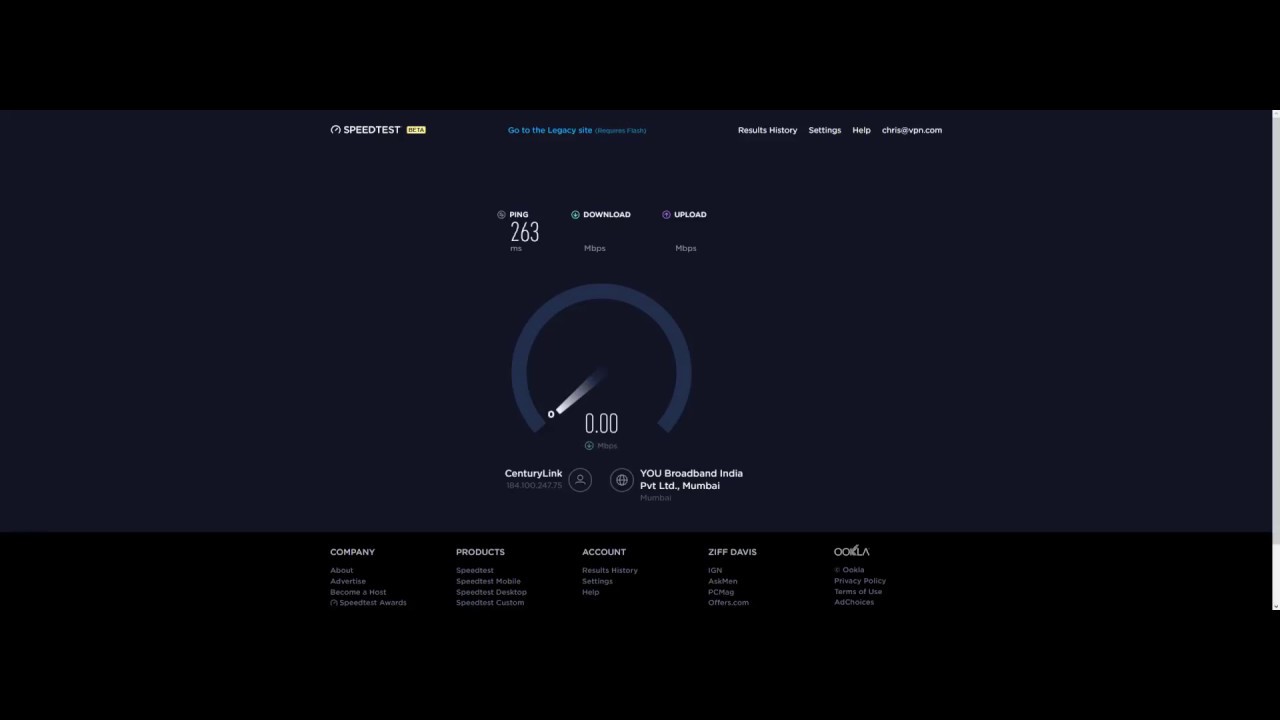
Task: Open Settings in the header menu
Action: coord(825,130)
